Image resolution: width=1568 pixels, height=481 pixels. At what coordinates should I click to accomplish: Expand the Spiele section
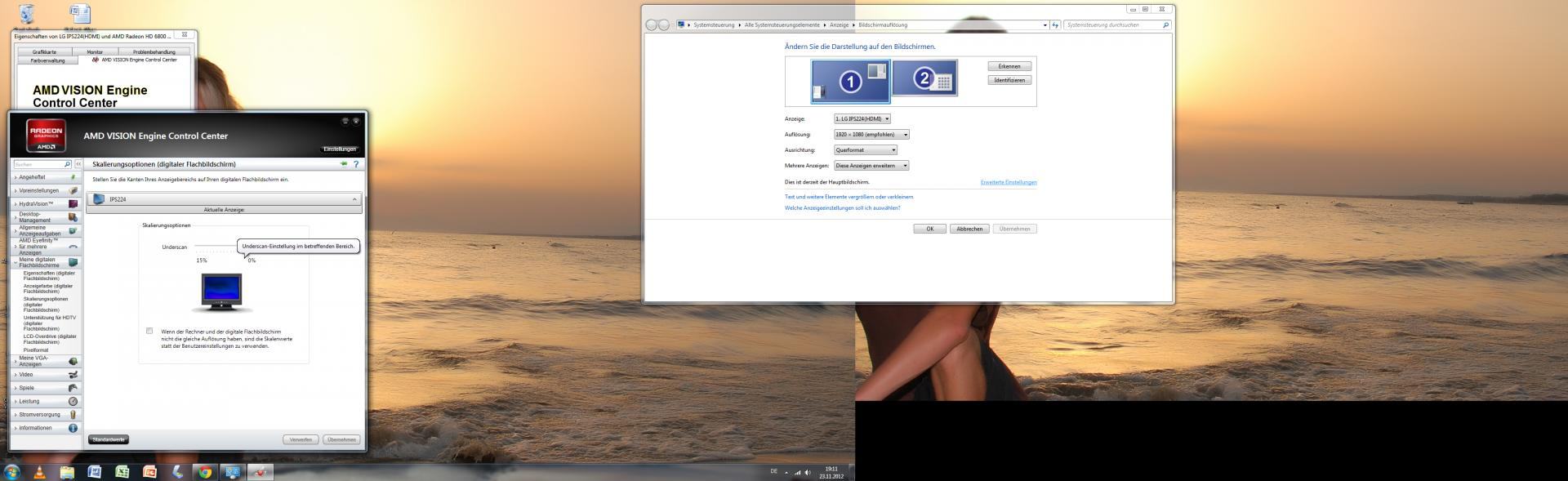pos(46,388)
